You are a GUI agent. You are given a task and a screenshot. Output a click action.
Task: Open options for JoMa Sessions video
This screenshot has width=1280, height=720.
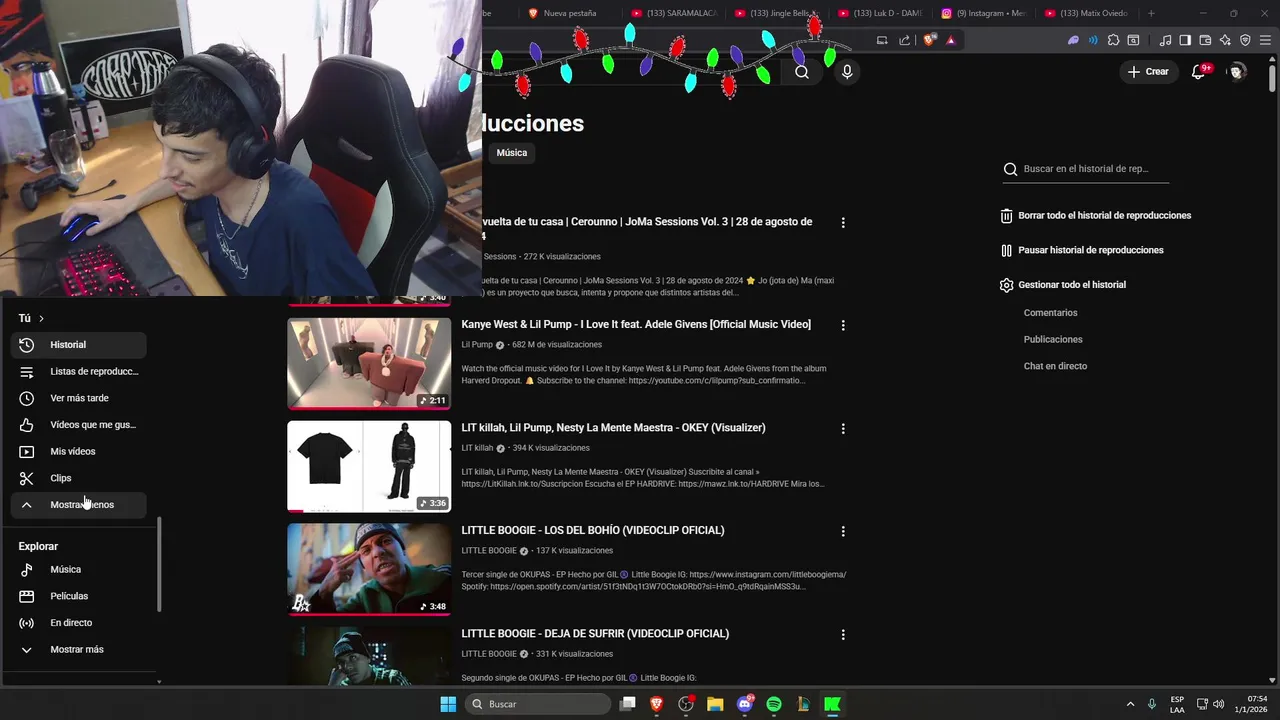coord(843,223)
